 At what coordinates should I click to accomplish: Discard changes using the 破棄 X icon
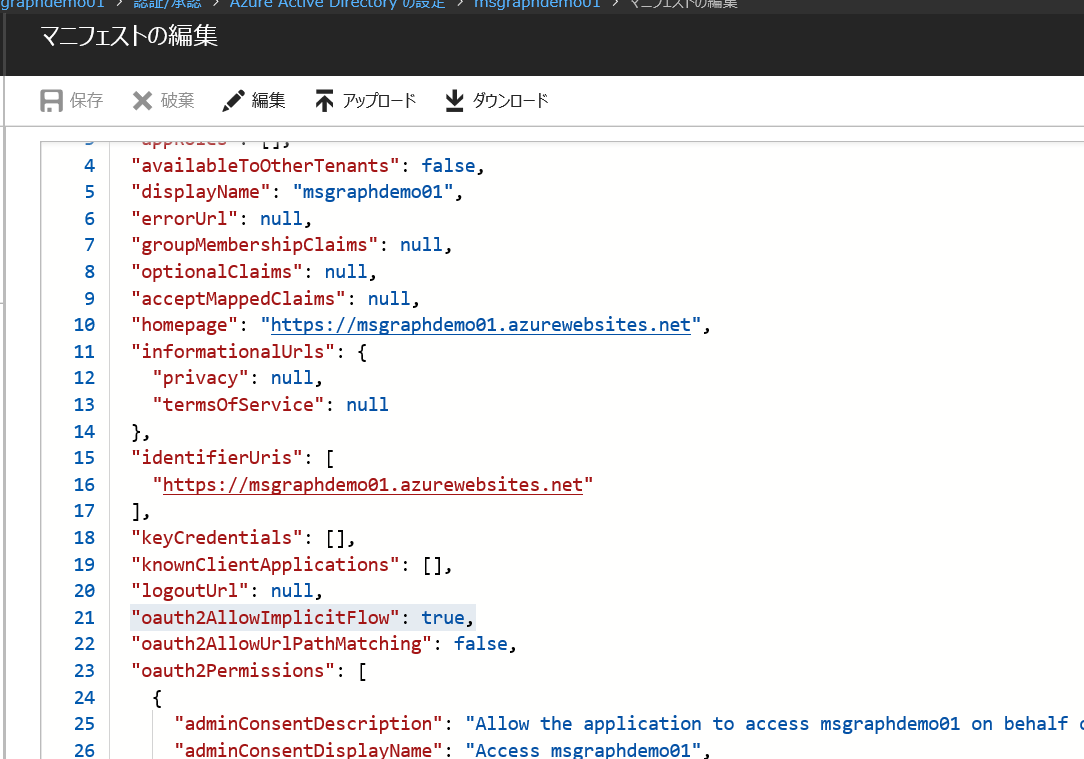coord(141,100)
